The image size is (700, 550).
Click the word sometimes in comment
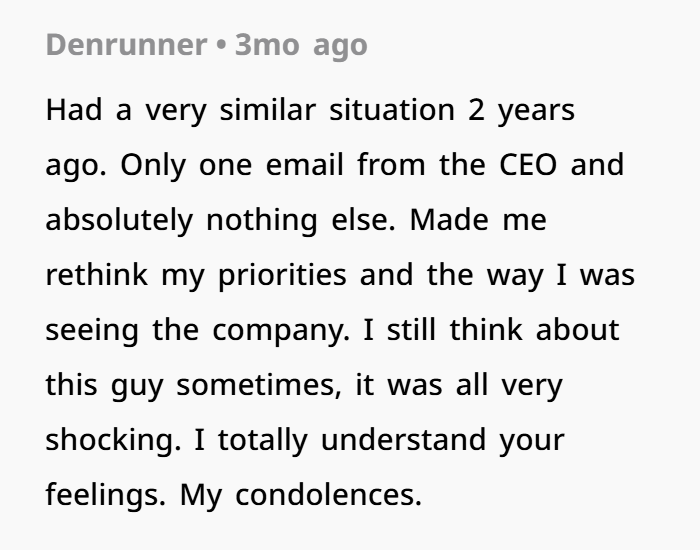(259, 386)
